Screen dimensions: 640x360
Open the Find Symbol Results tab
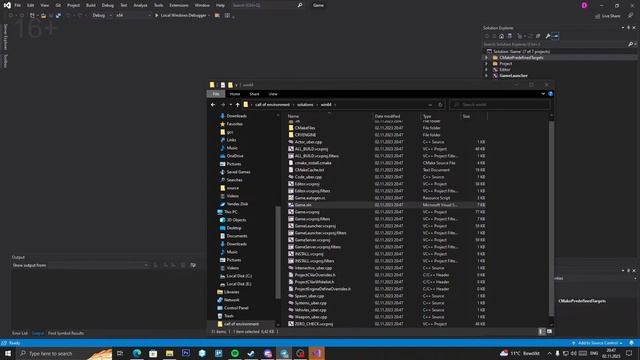point(66,333)
